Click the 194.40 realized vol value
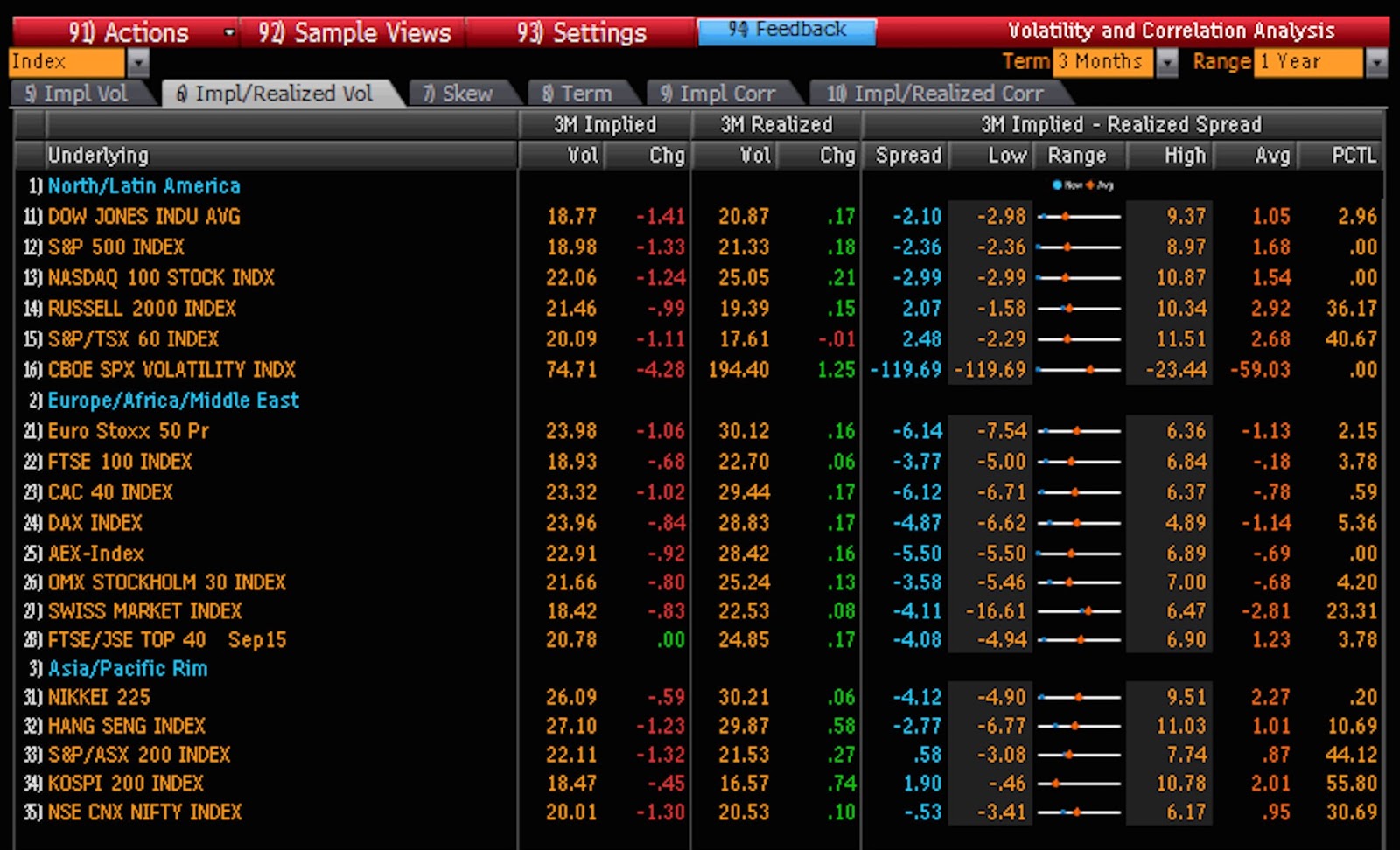Viewport: 1400px width, 850px height. (x=738, y=369)
